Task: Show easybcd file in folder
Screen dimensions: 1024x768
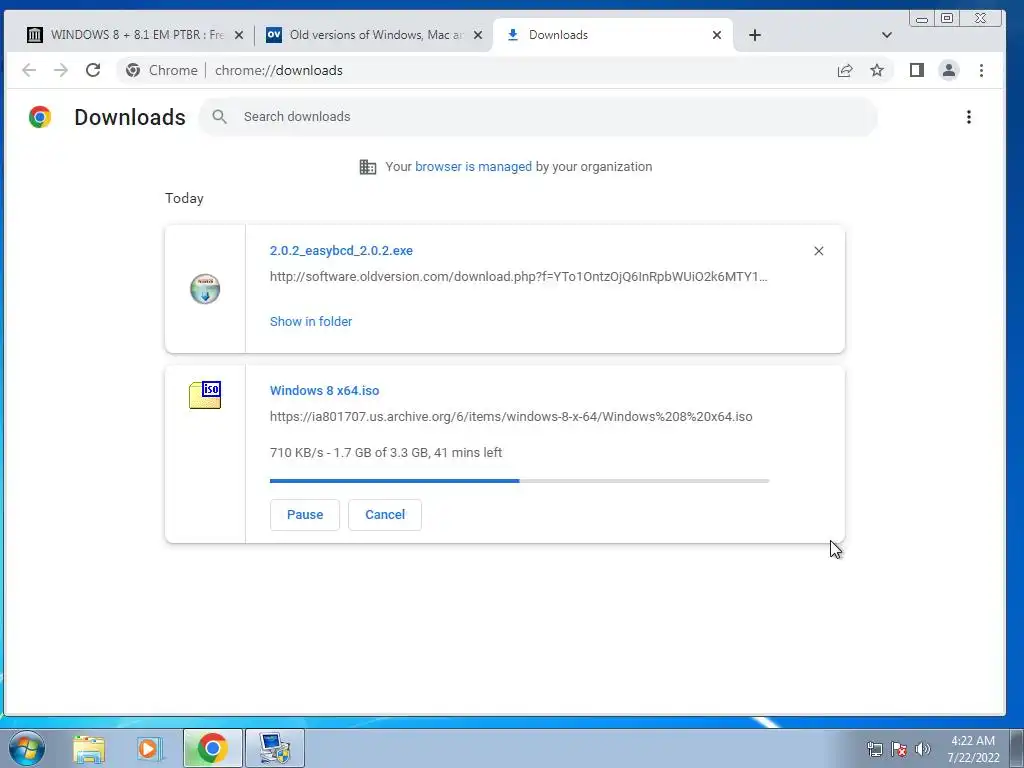Action: (x=311, y=321)
